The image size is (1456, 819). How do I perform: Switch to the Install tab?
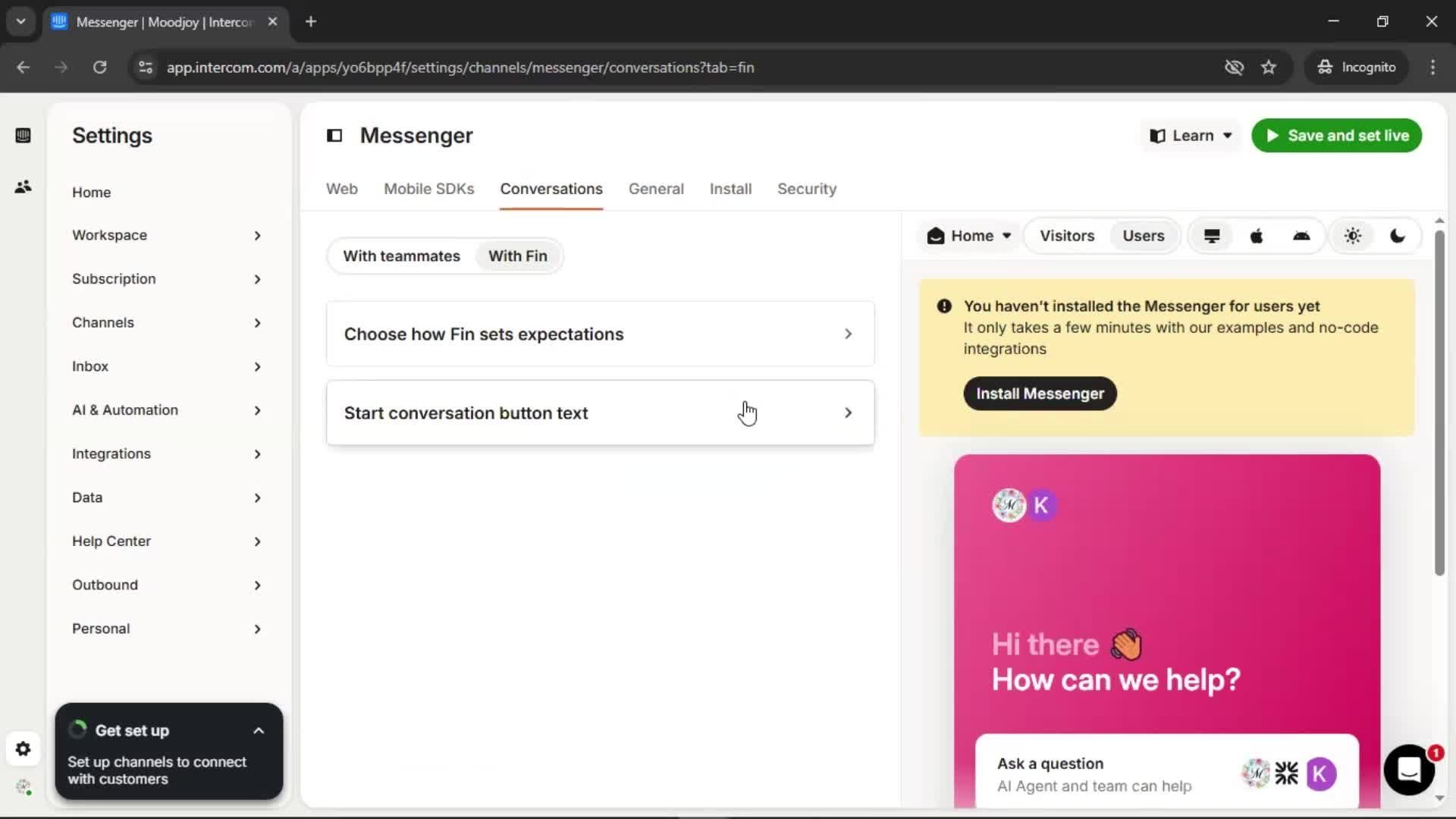point(730,189)
